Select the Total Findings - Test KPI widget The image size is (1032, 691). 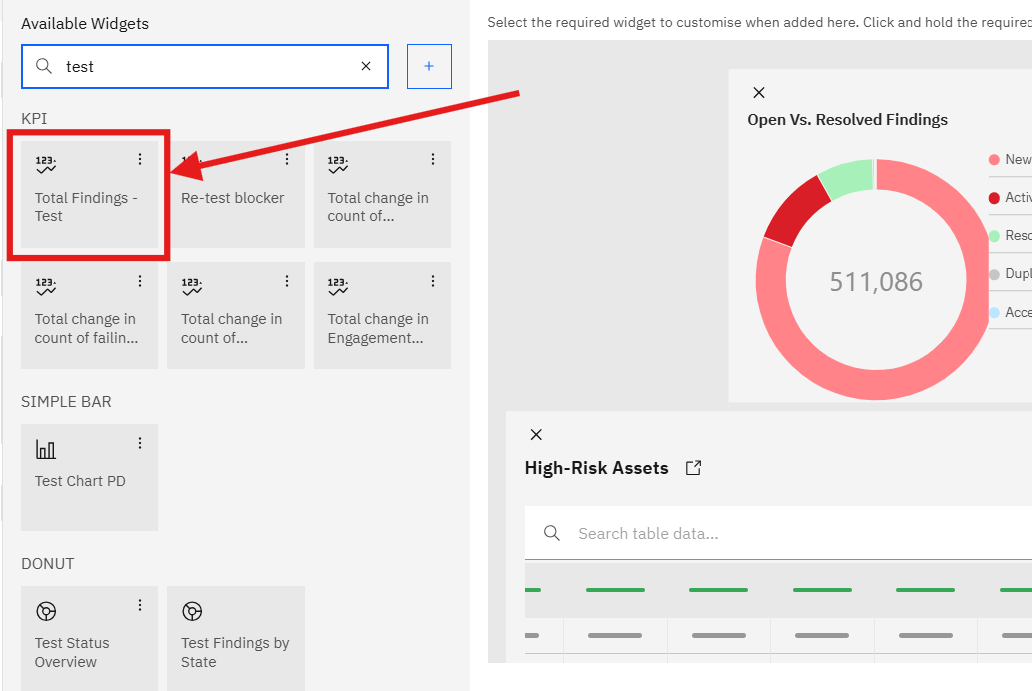coord(90,195)
